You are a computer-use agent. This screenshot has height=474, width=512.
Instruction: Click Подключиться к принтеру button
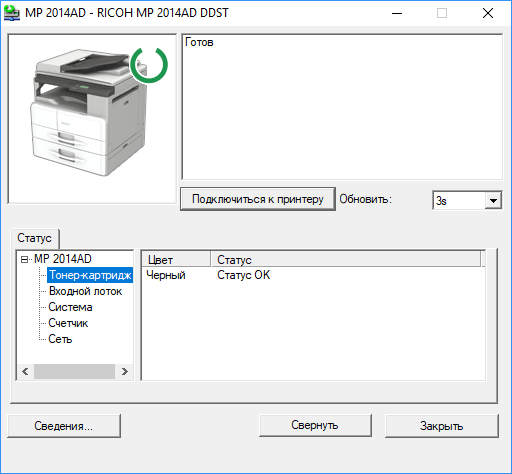point(258,199)
